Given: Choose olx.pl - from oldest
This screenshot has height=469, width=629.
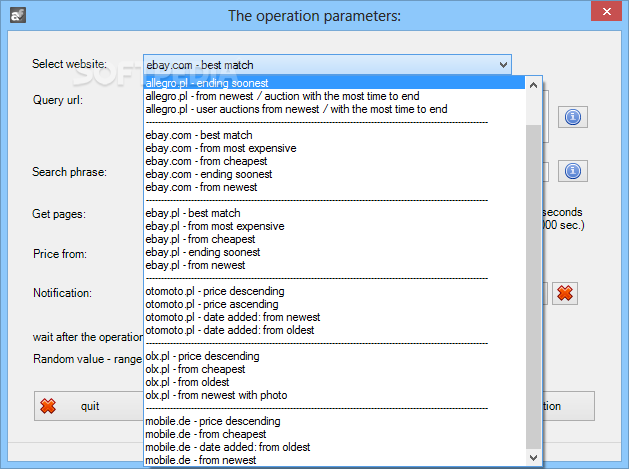Looking at the screenshot, I should coord(334,382).
